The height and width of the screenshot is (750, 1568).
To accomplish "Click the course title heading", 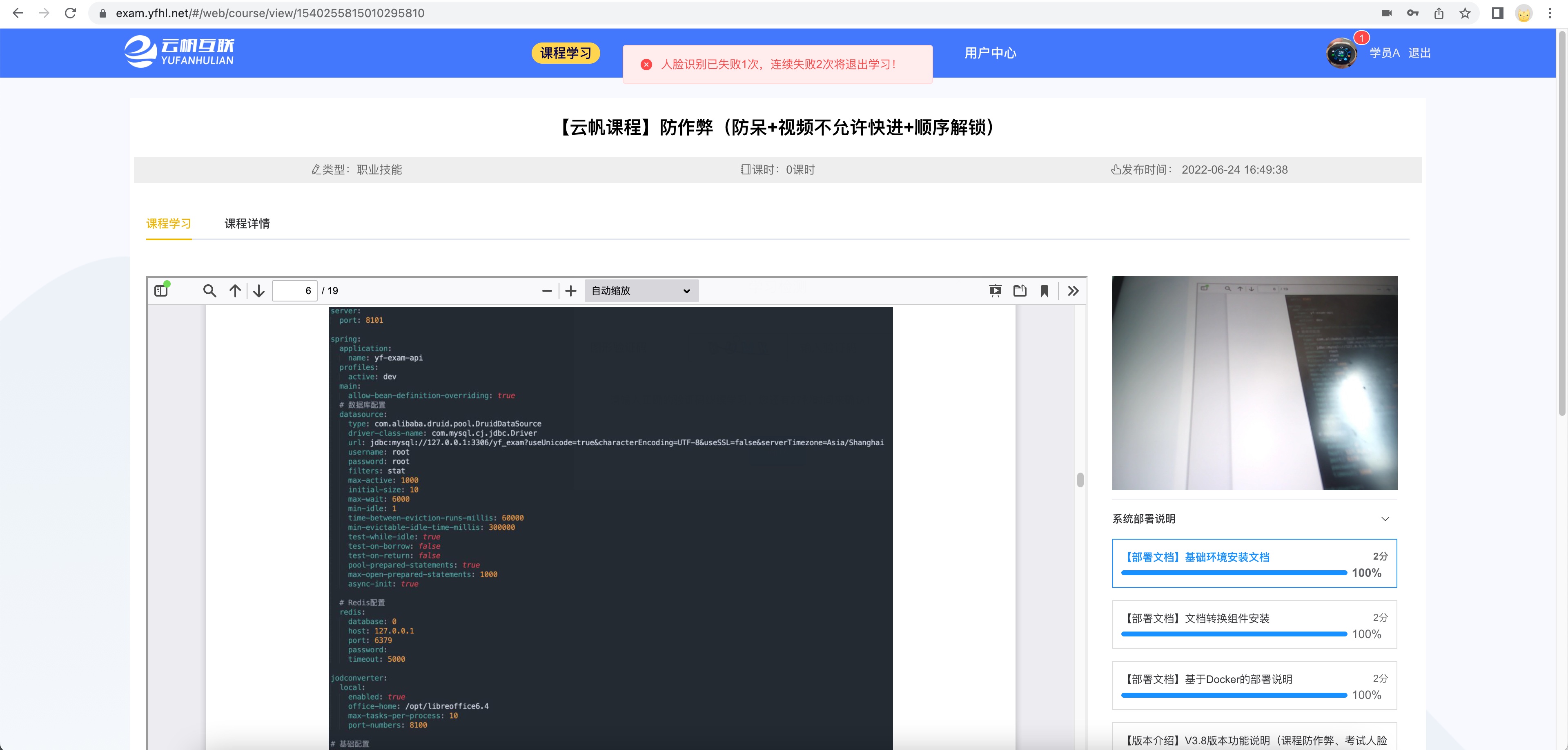I will [777, 127].
